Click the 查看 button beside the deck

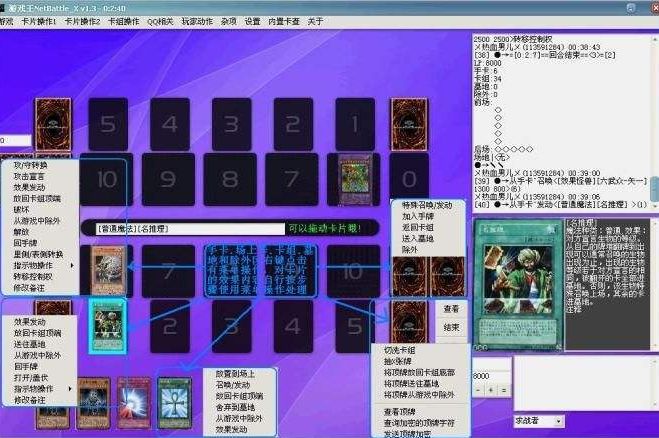451,309
